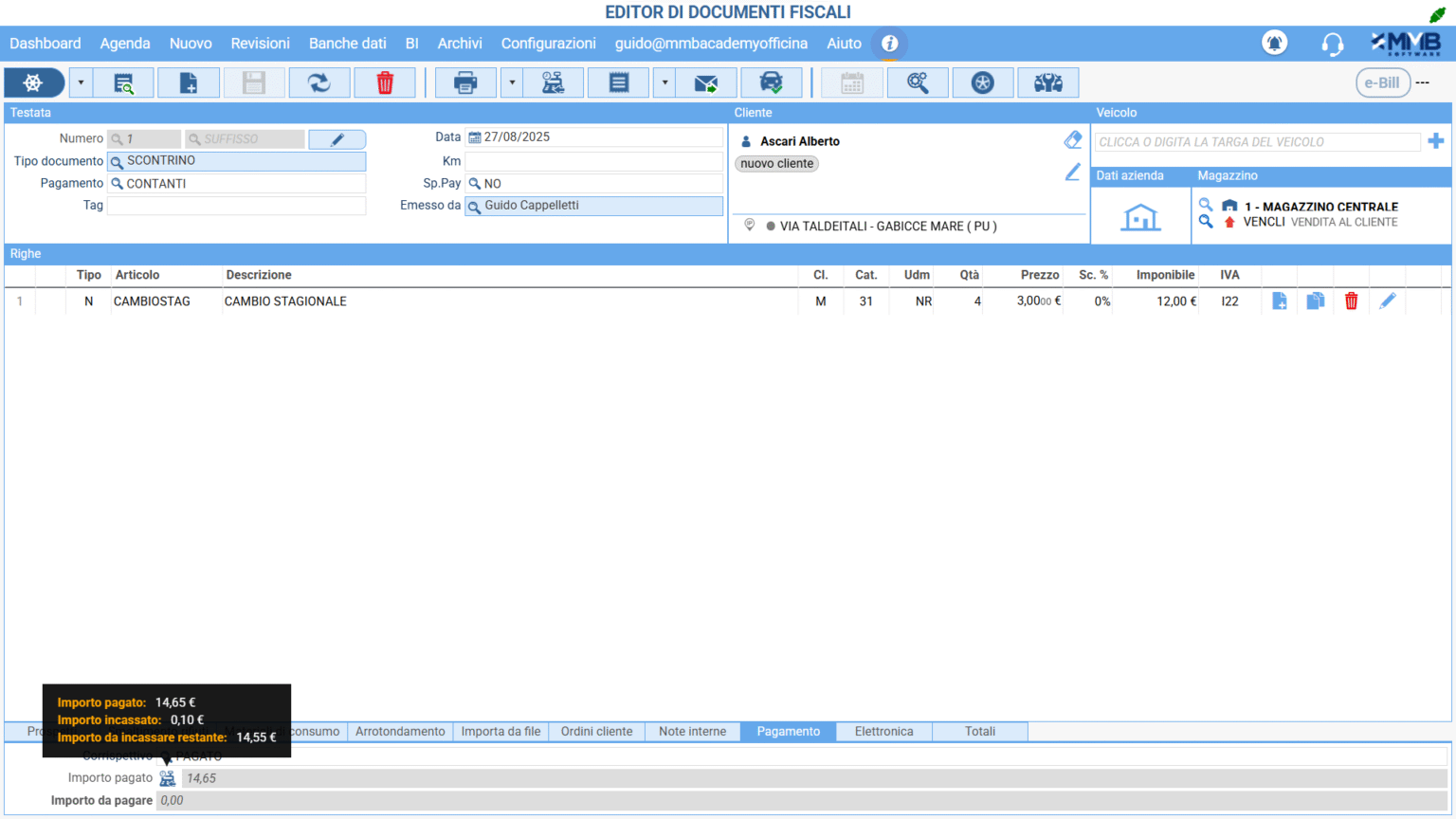Toggle the e-Bill pill button
The image size is (1456, 819).
[x=1382, y=82]
